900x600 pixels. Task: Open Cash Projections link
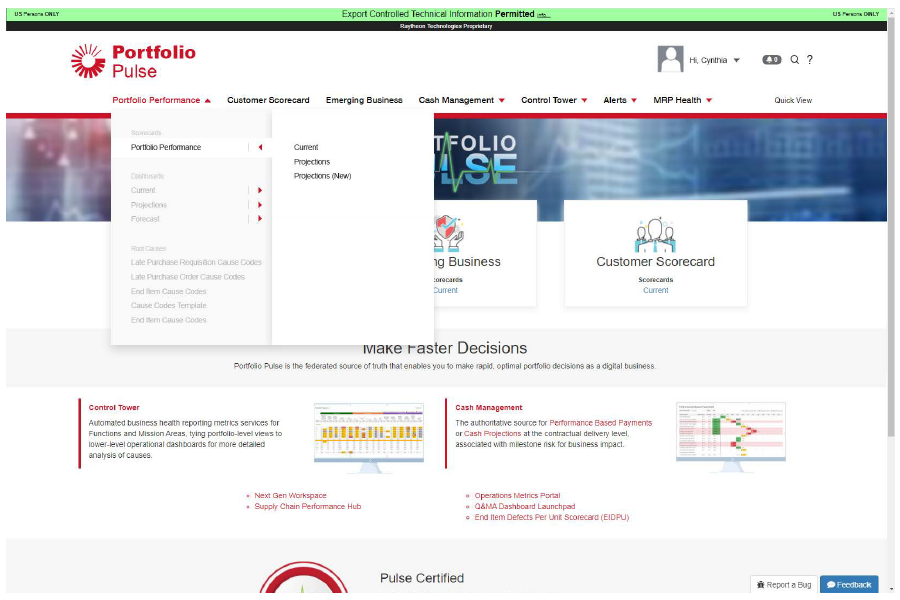tap(492, 434)
